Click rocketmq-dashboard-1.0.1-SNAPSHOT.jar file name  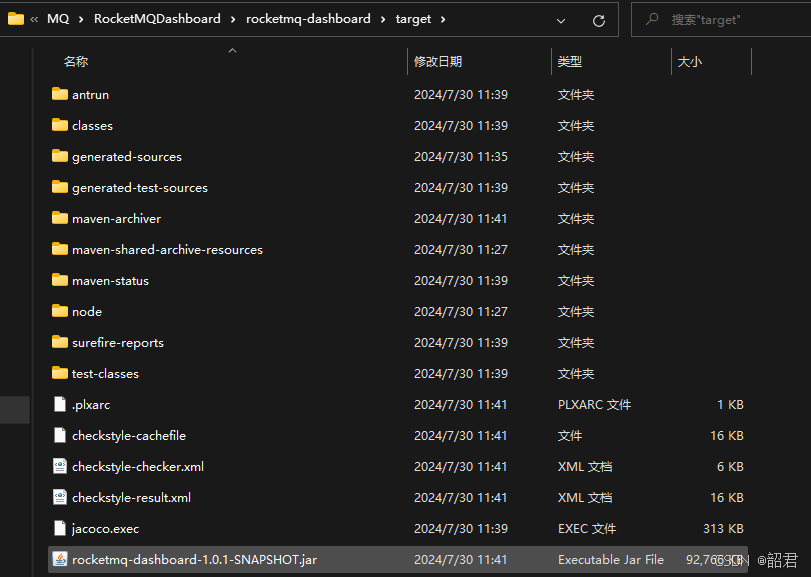pos(194,560)
